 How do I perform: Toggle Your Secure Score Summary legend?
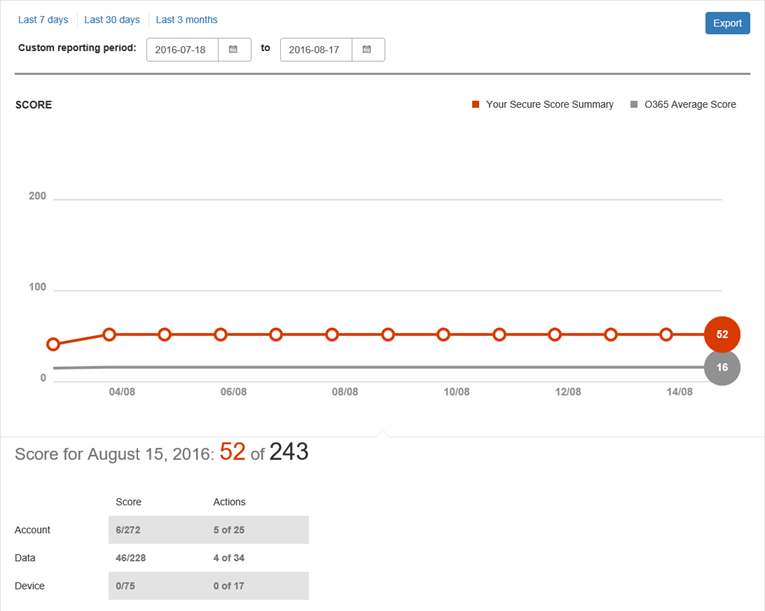pyautogui.click(x=543, y=105)
